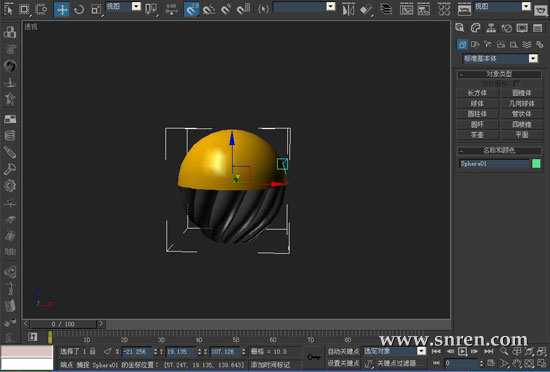Switch to the Hierarchy panel tab
Screen dimensions: 550x372
coord(491,28)
